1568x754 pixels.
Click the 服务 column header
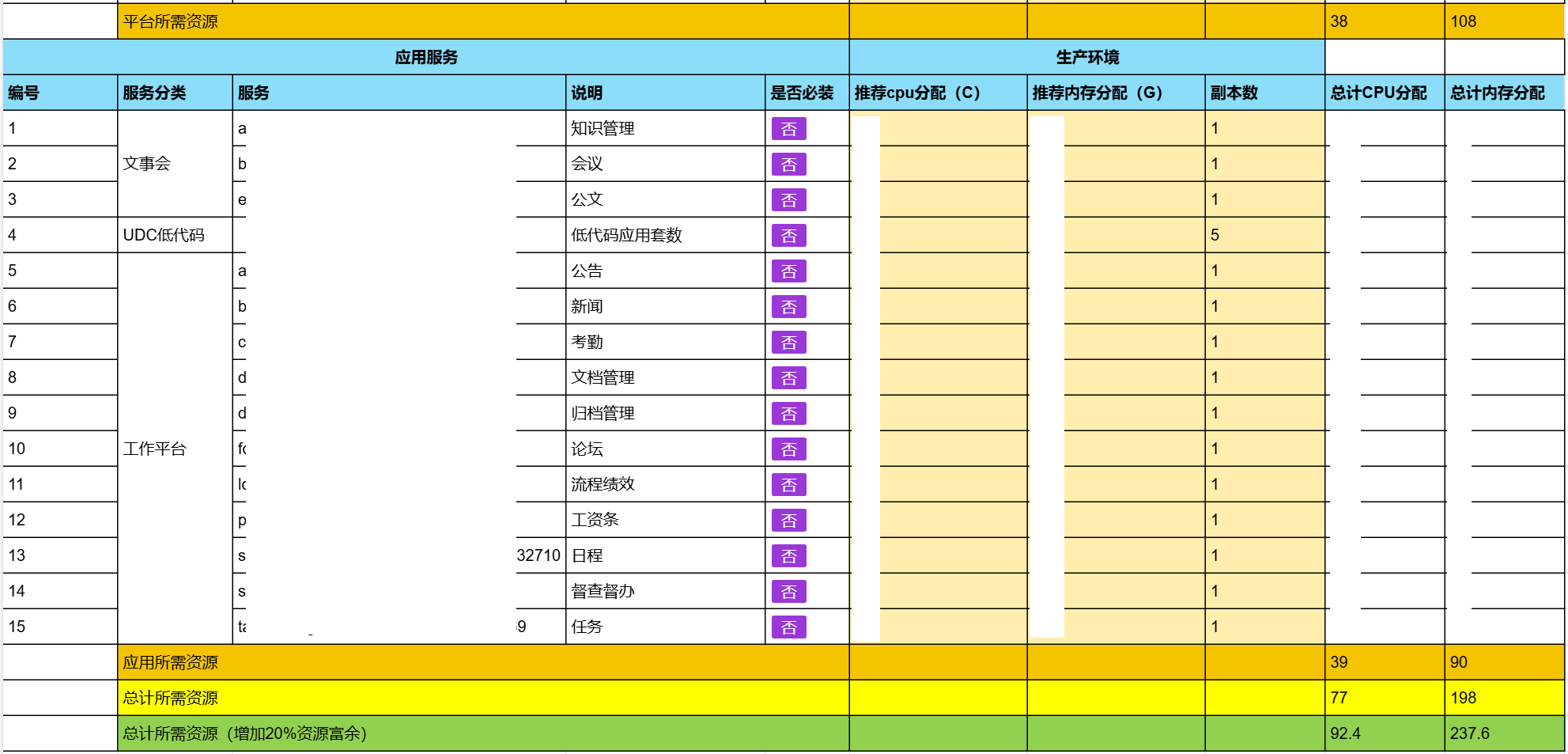[399, 93]
